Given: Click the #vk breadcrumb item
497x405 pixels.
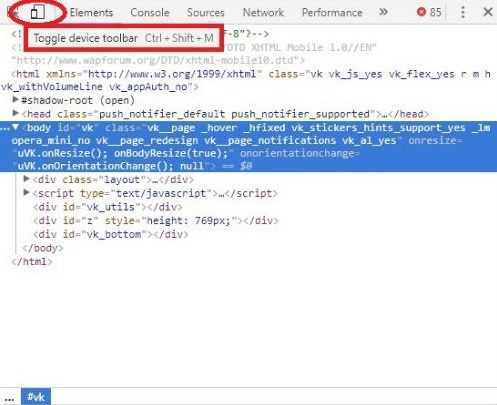Looking at the screenshot, I should pyautogui.click(x=36, y=397).
